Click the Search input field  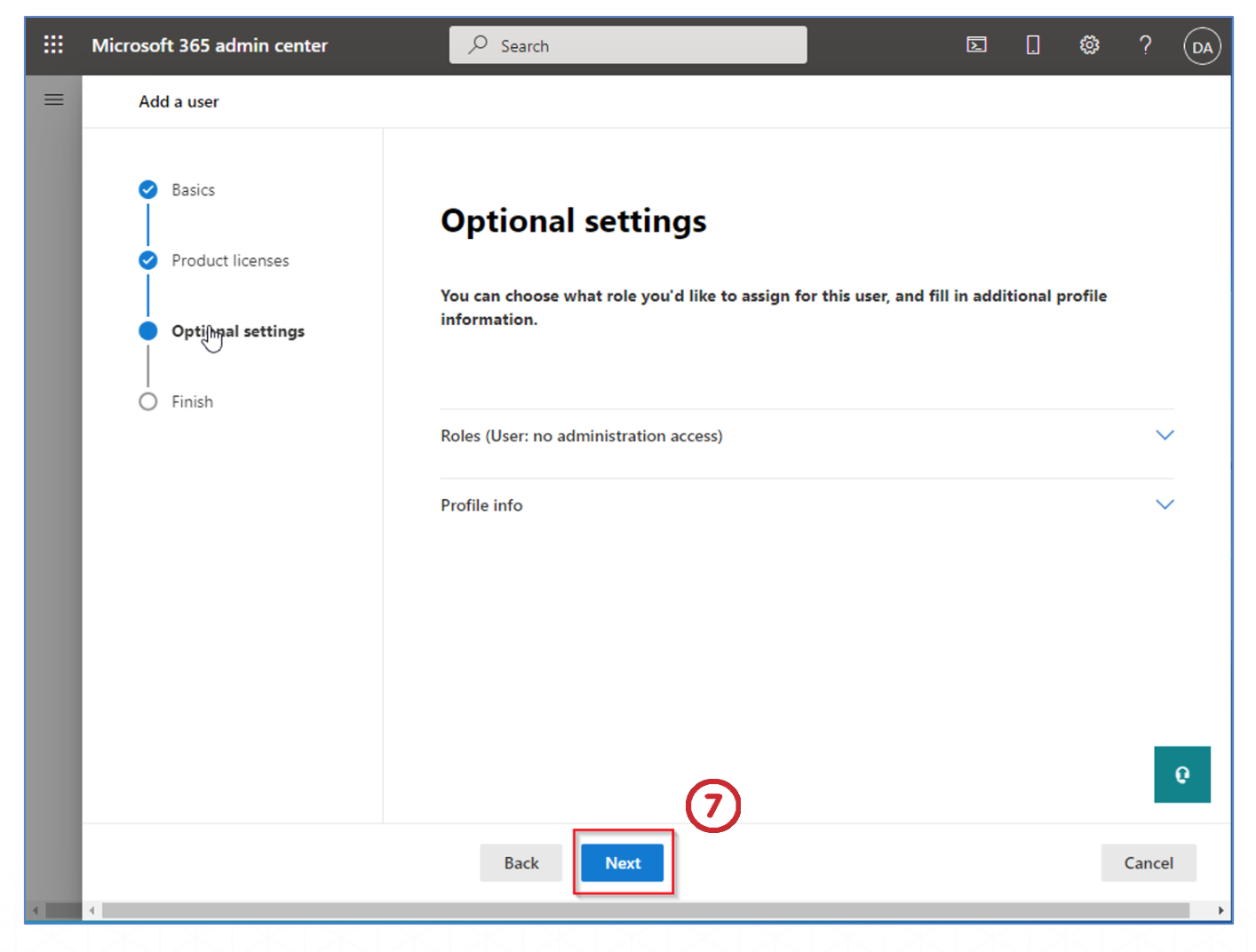628,45
